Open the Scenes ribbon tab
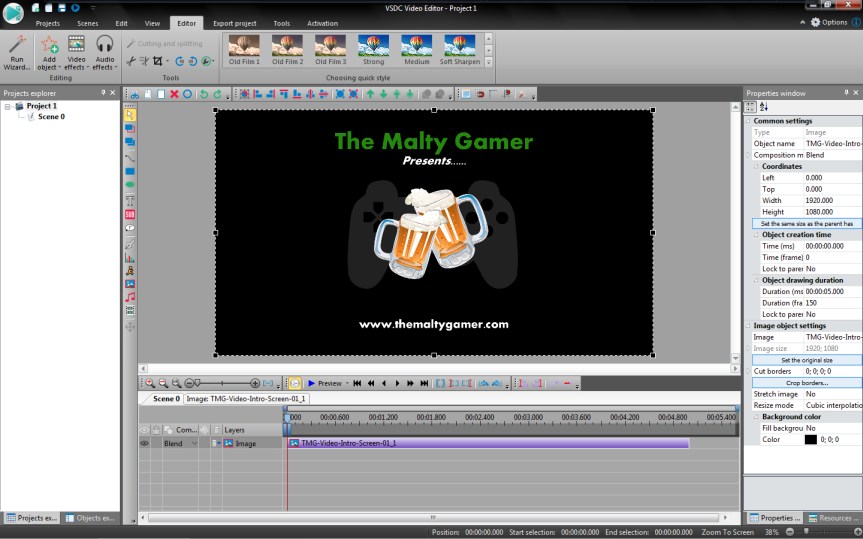Screen dimensions: 863x539 click(88, 23)
